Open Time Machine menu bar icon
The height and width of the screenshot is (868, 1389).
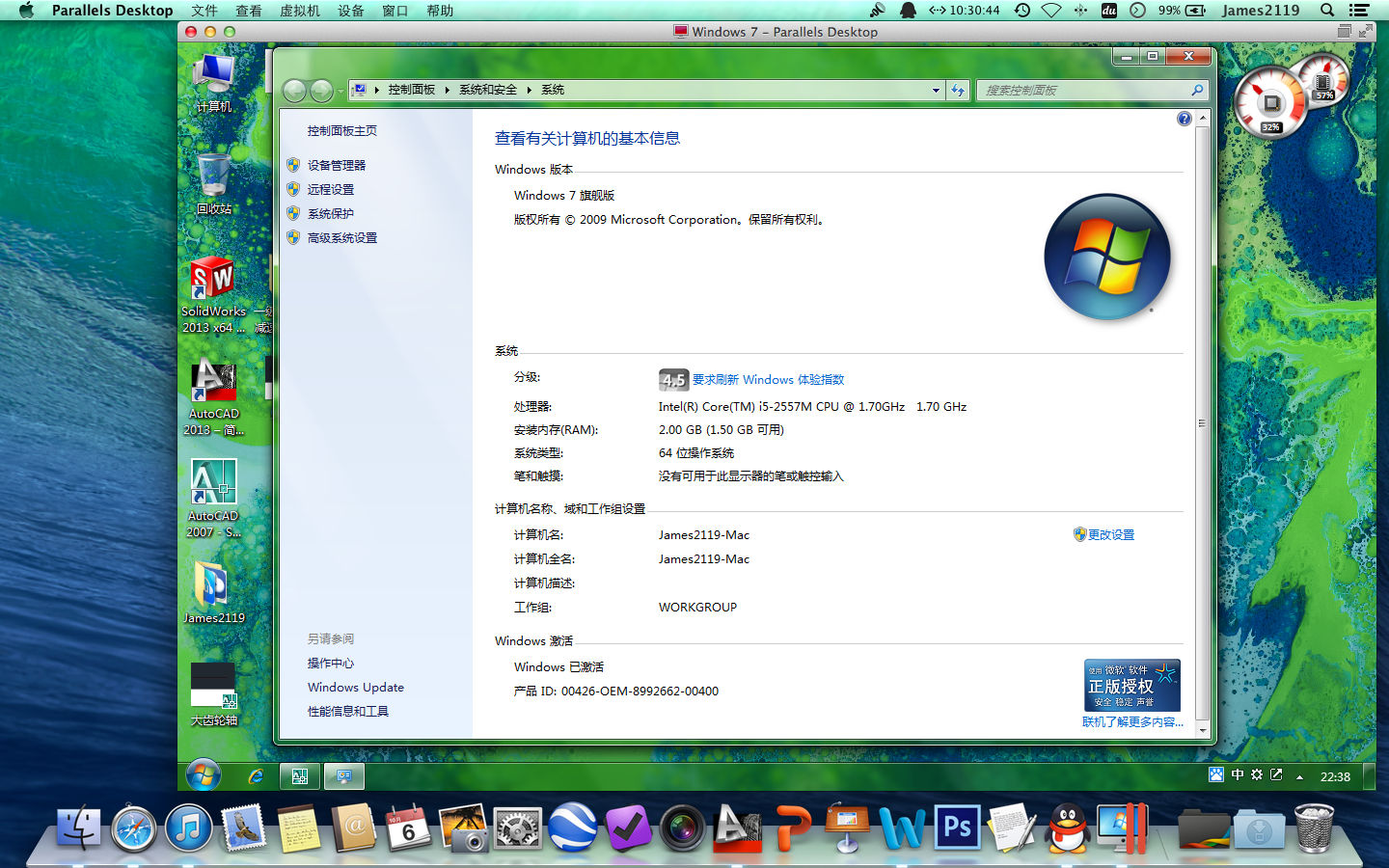pos(1022,11)
